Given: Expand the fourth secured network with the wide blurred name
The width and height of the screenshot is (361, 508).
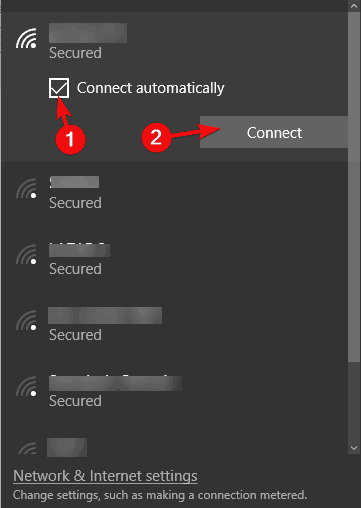Looking at the screenshot, I should 175,326.
